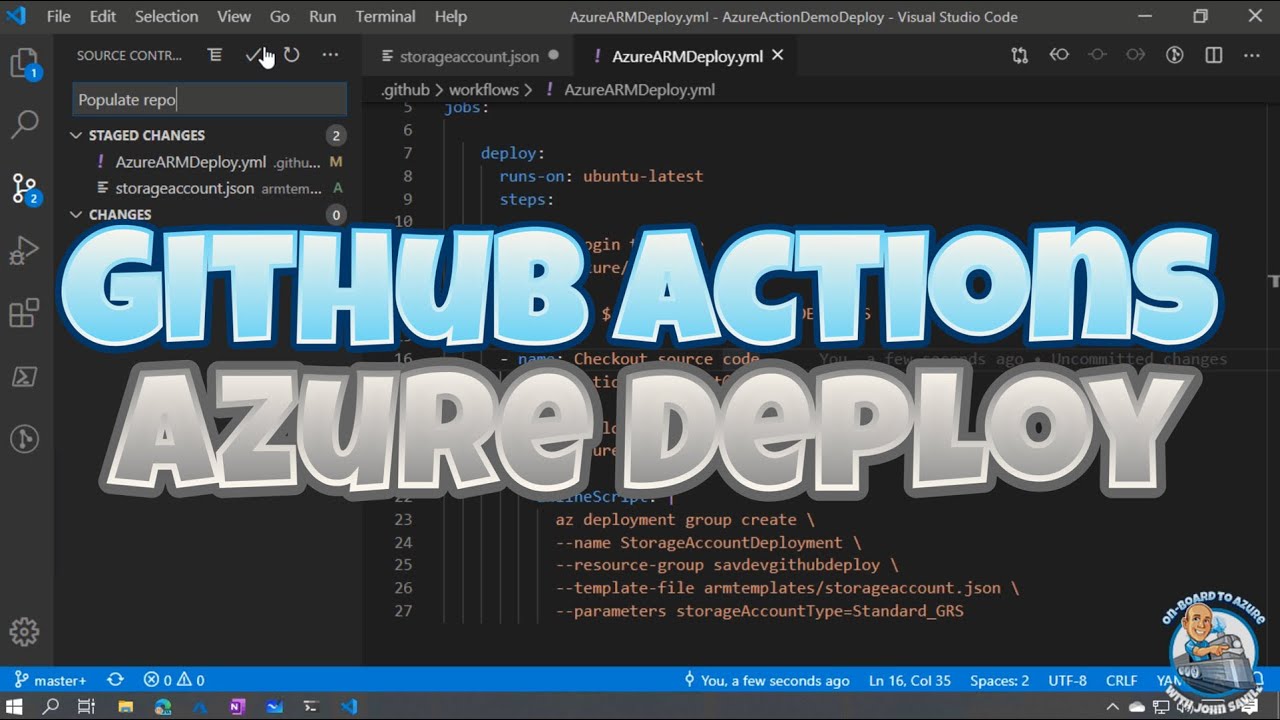Open File Explorer from taskbar
This screenshot has height=720, width=1280.
(x=126, y=706)
